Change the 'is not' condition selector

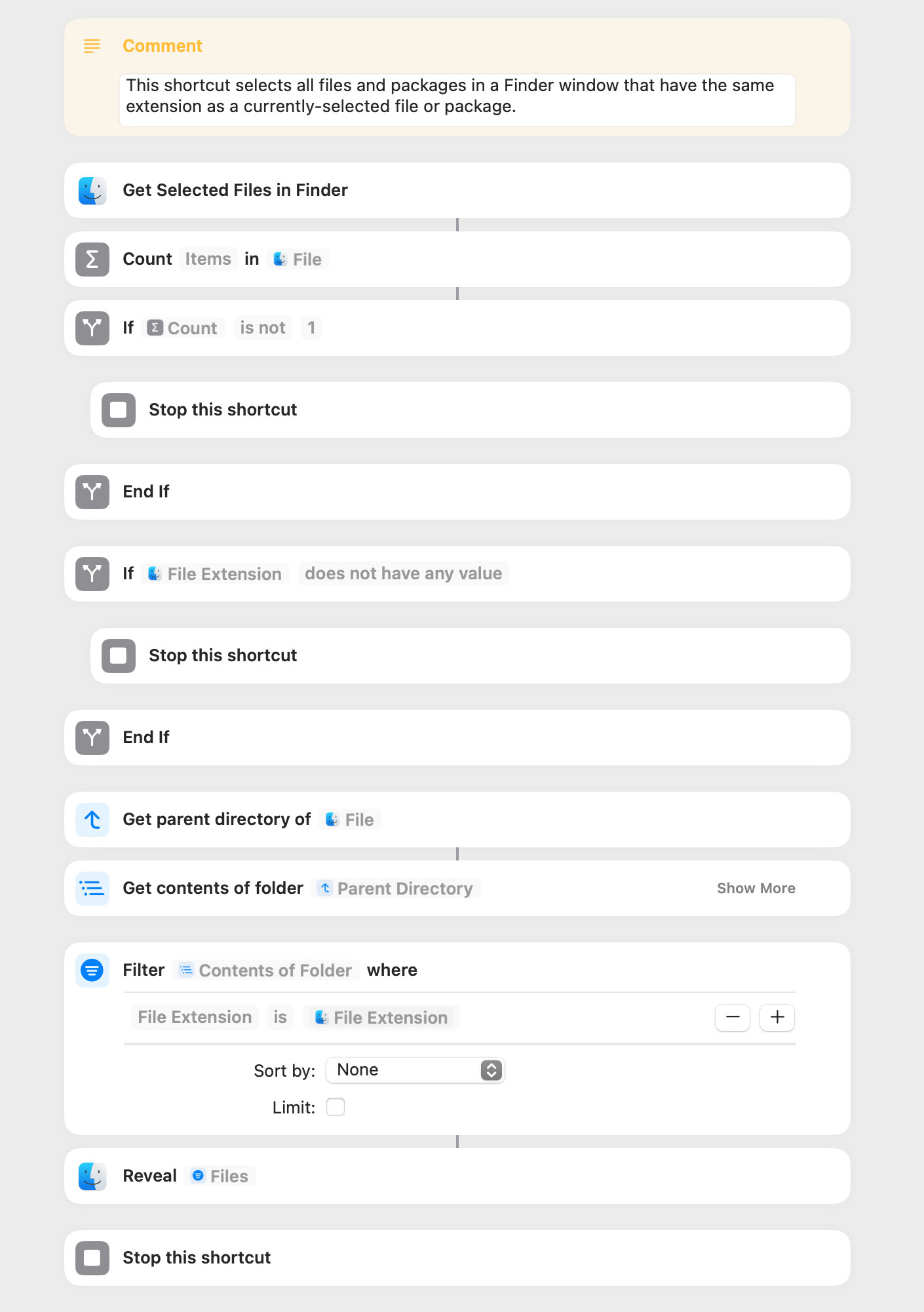click(263, 328)
